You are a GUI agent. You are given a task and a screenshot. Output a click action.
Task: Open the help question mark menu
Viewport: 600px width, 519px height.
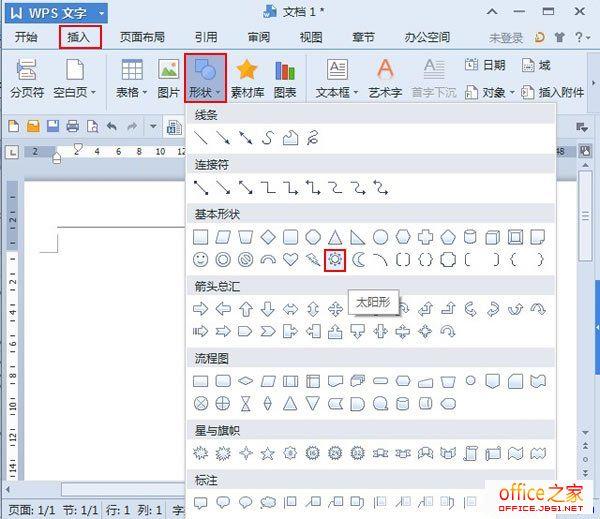coord(582,37)
